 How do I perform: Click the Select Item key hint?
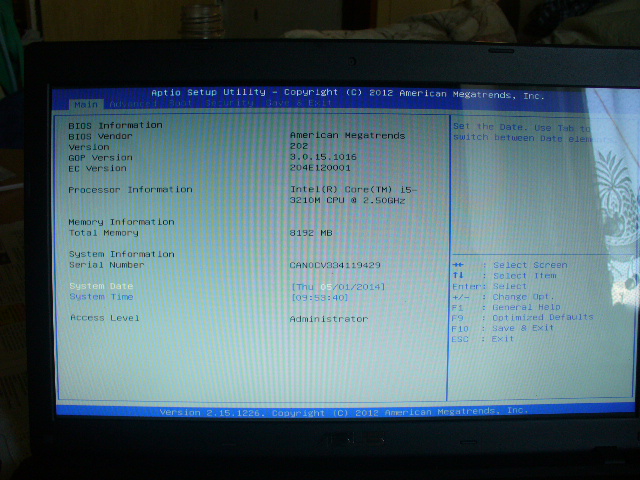(x=504, y=276)
